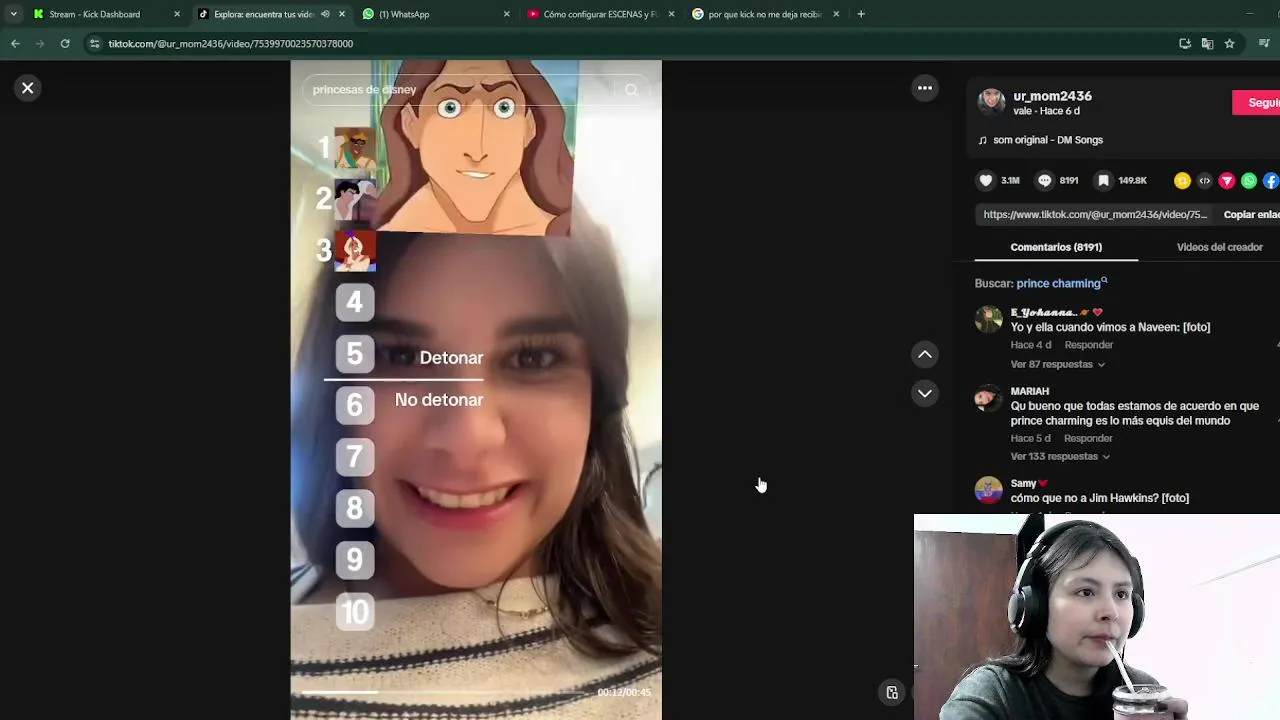Get embed code icon
The height and width of the screenshot is (720, 1280).
(1204, 181)
